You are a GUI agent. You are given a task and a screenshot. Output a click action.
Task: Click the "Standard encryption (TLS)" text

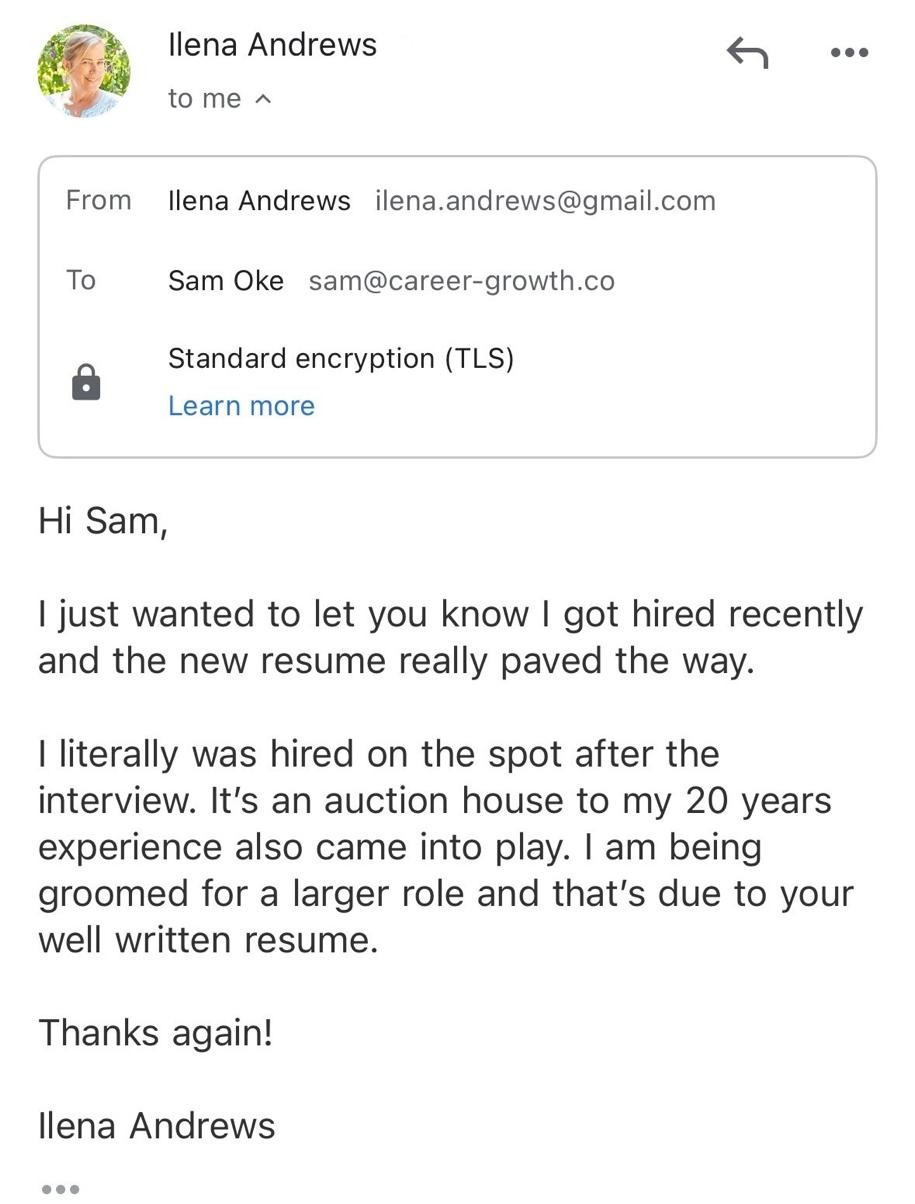[x=340, y=358]
